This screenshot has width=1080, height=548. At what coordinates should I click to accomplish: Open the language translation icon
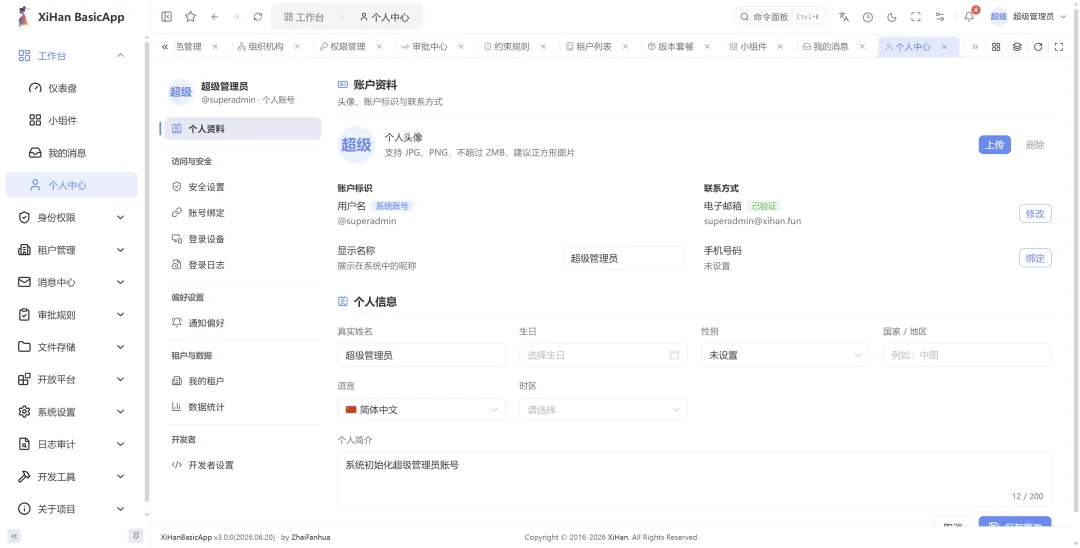(844, 17)
